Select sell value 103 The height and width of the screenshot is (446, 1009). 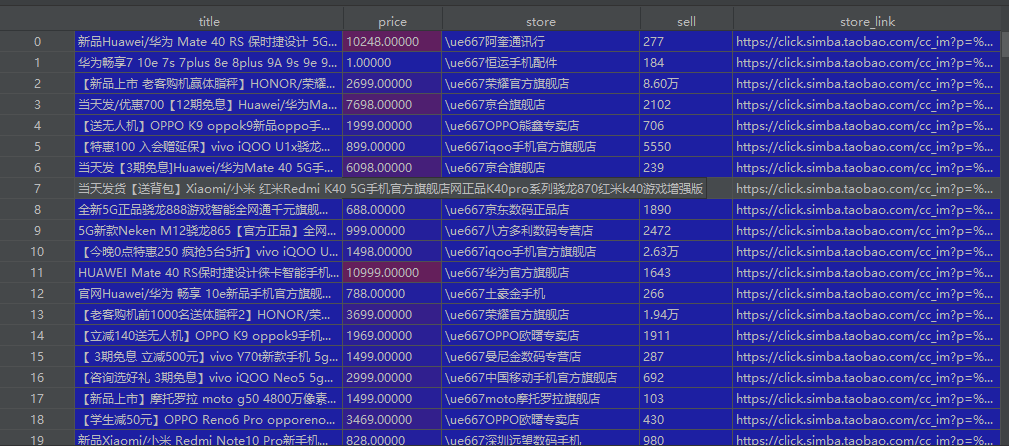(x=687, y=399)
